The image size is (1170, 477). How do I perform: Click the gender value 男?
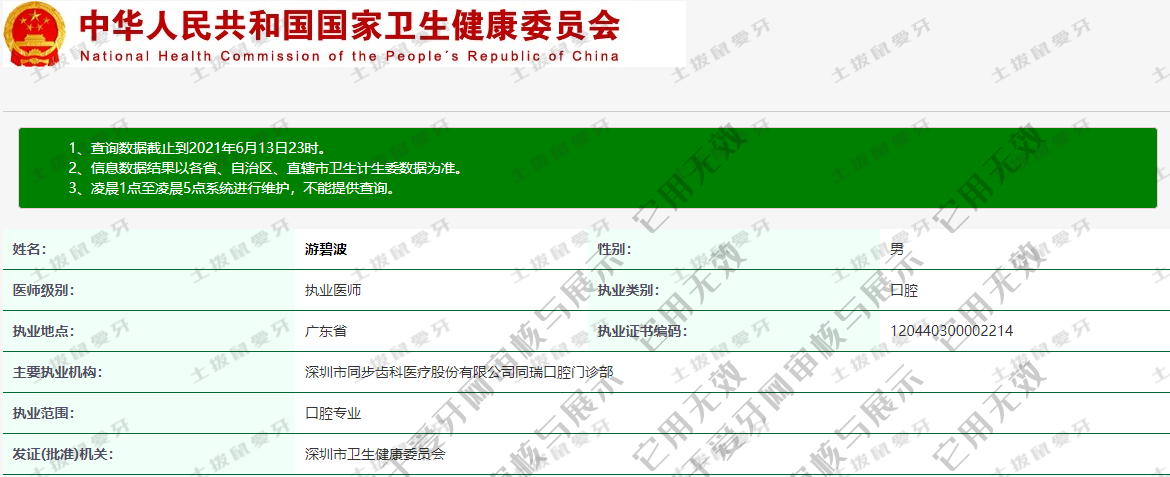(897, 250)
